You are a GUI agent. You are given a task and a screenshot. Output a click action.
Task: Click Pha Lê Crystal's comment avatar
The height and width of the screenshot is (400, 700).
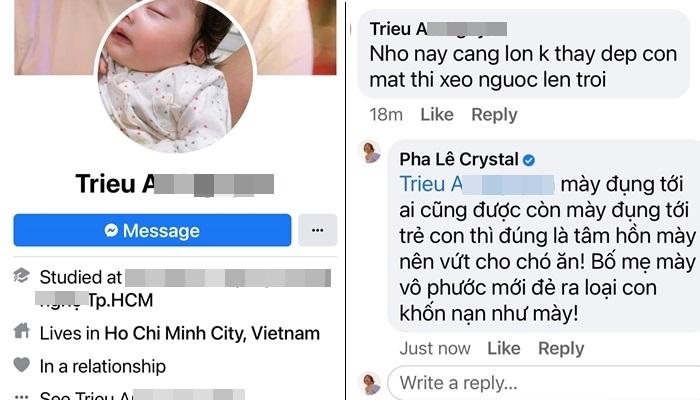371,153
